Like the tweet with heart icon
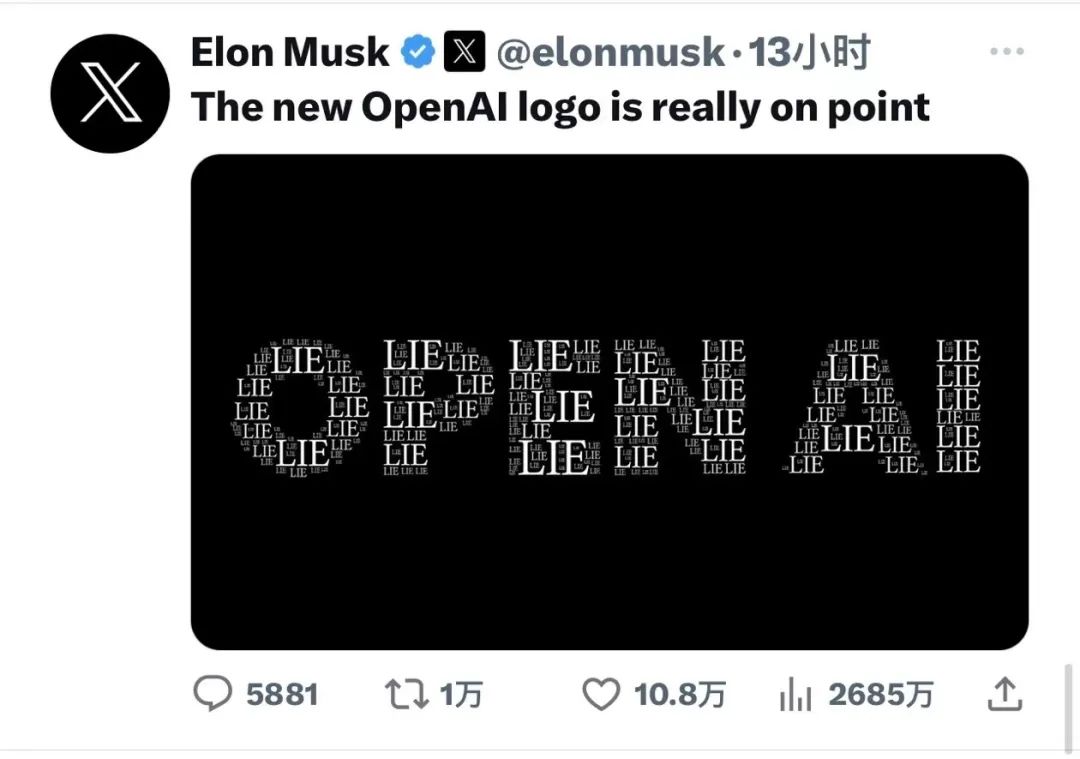 (x=600, y=693)
